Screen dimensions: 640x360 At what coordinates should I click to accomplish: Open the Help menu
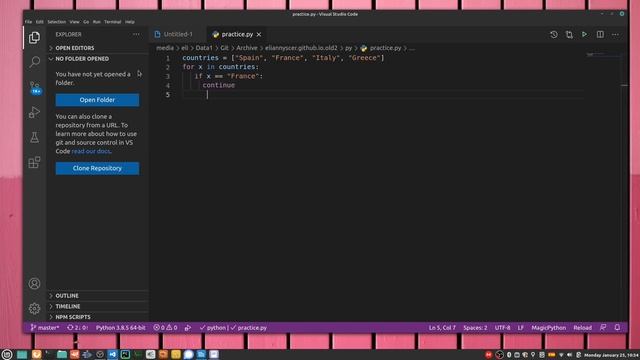tap(130, 22)
